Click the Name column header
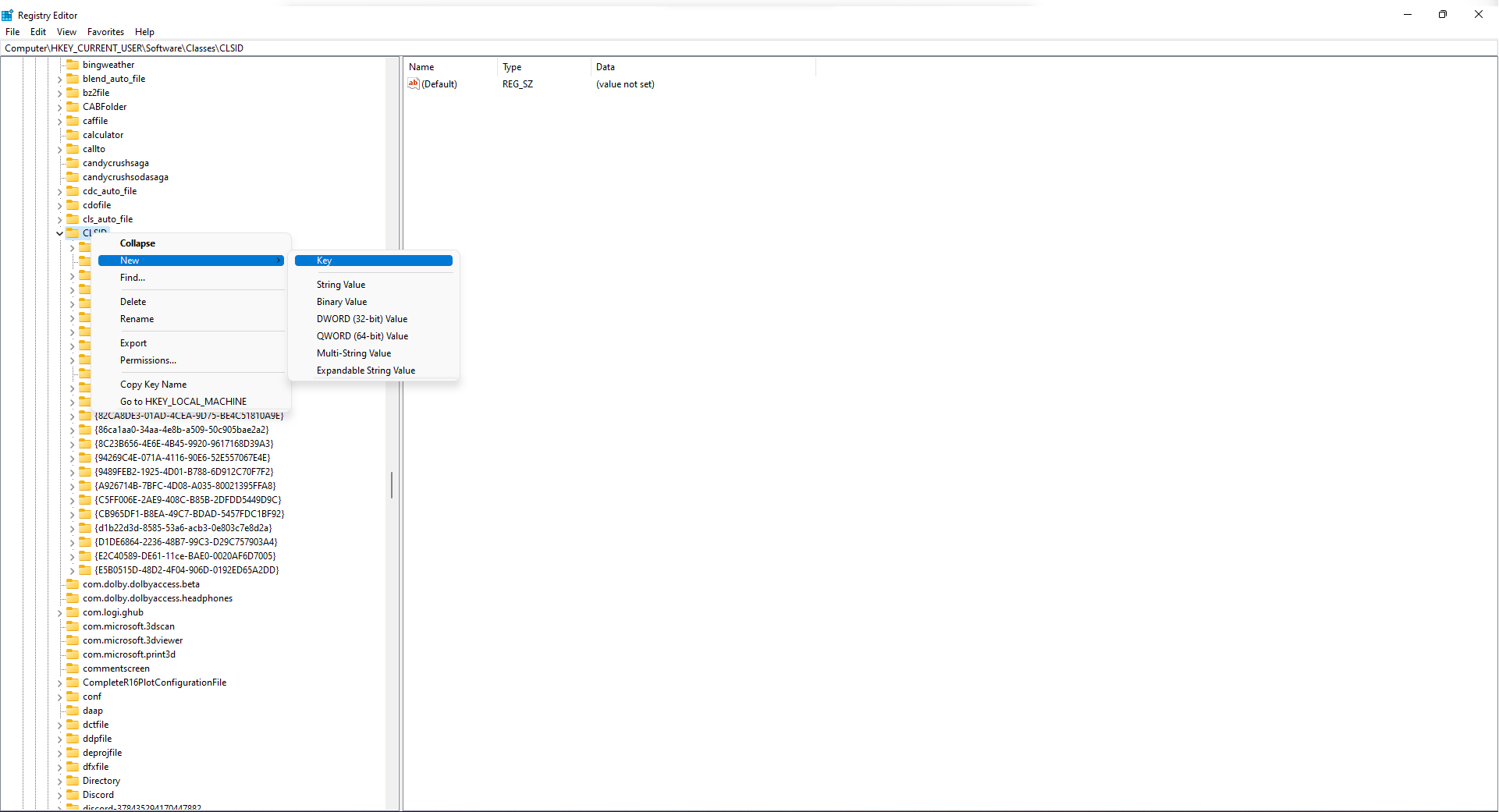Image resolution: width=1499 pixels, height=812 pixels. (450, 67)
